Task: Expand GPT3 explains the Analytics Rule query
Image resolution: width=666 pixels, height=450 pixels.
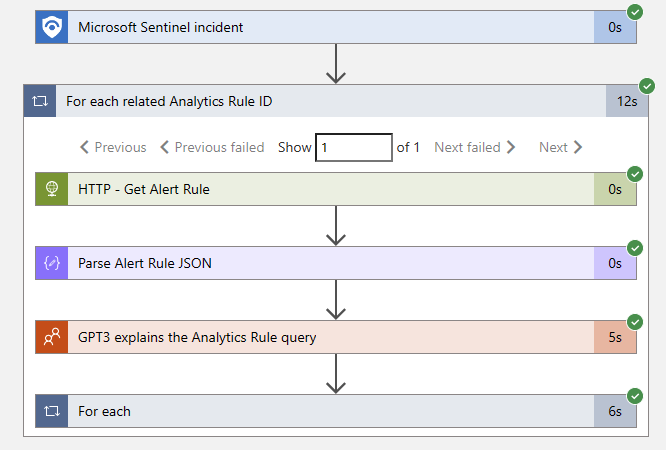Action: [330, 337]
